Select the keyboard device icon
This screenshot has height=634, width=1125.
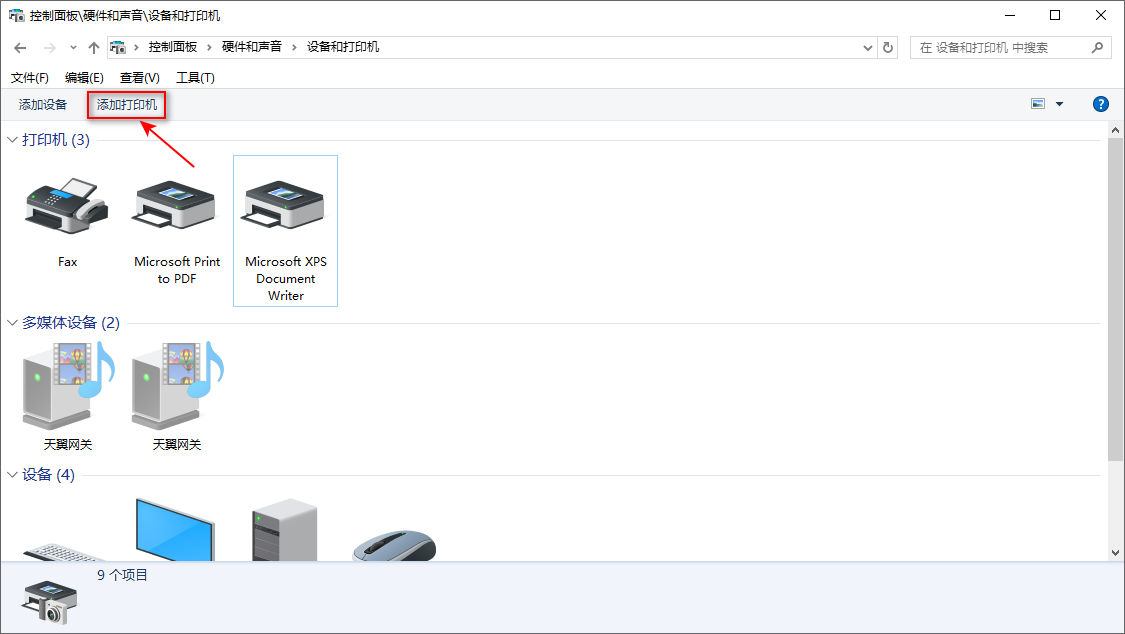click(x=65, y=552)
